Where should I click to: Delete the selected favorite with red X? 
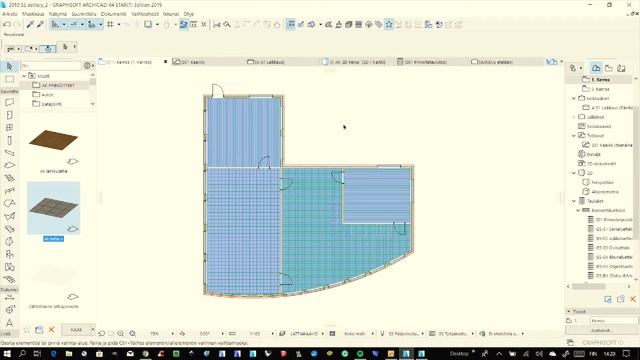[x=51, y=329]
